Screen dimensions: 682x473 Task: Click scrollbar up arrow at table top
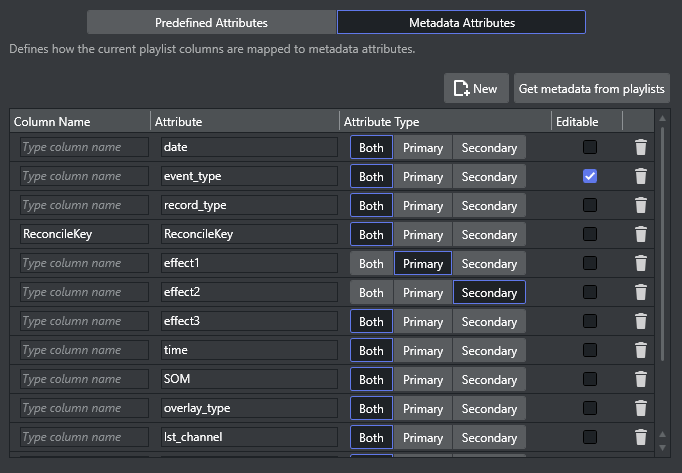tap(662, 119)
